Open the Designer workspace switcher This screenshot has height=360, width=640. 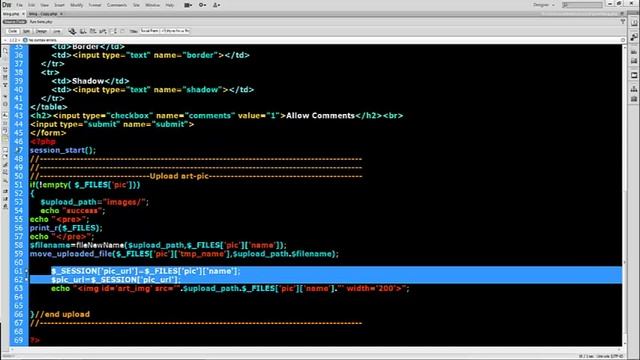click(544, 5)
